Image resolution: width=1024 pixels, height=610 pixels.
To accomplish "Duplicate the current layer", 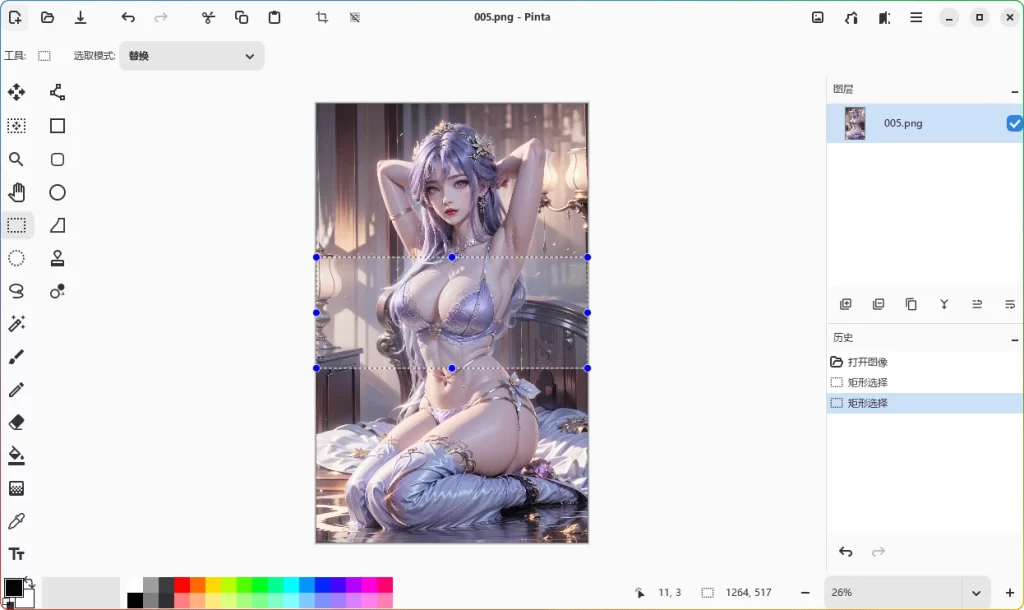I will tap(911, 304).
